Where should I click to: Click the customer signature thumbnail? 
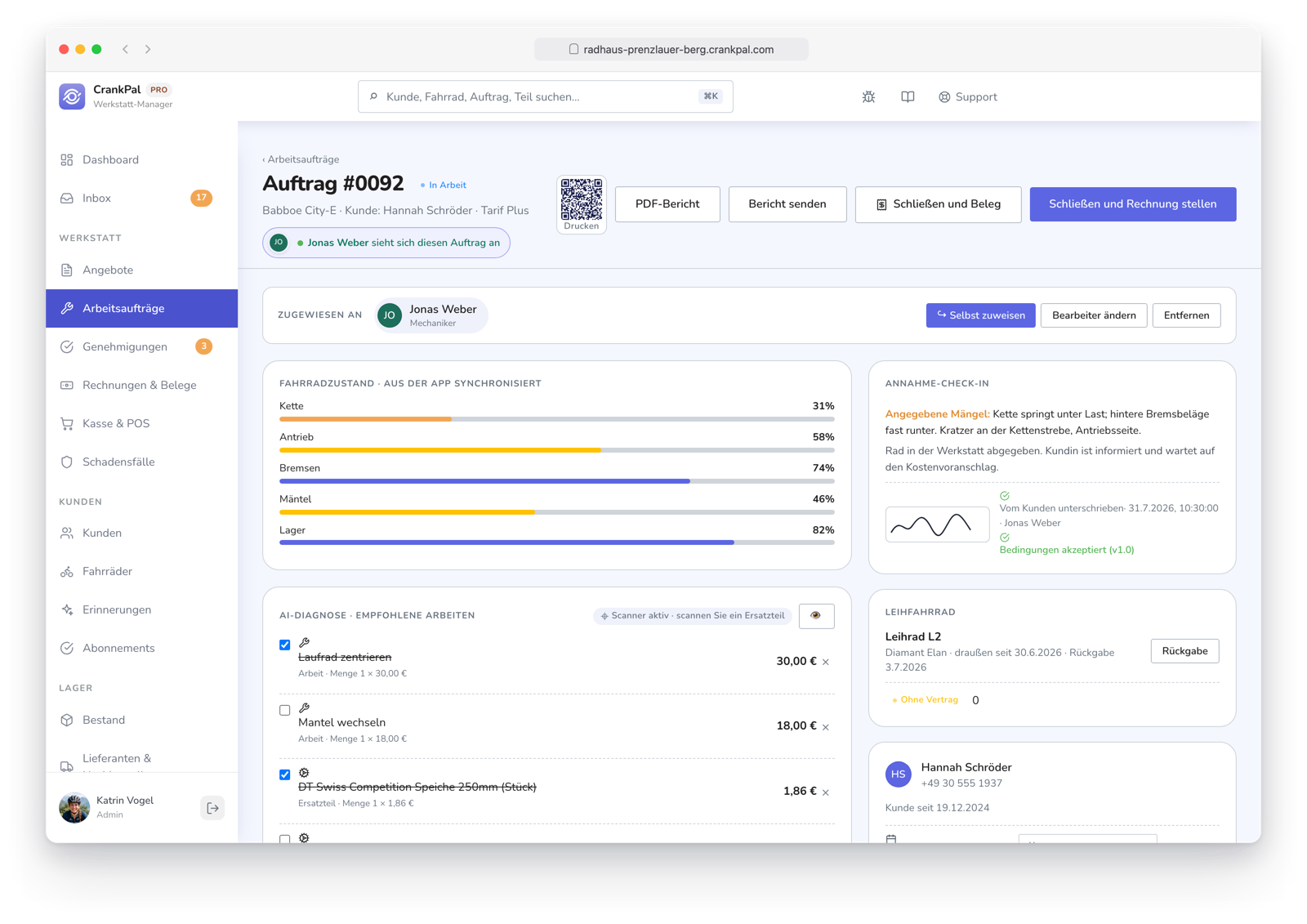coord(937,524)
